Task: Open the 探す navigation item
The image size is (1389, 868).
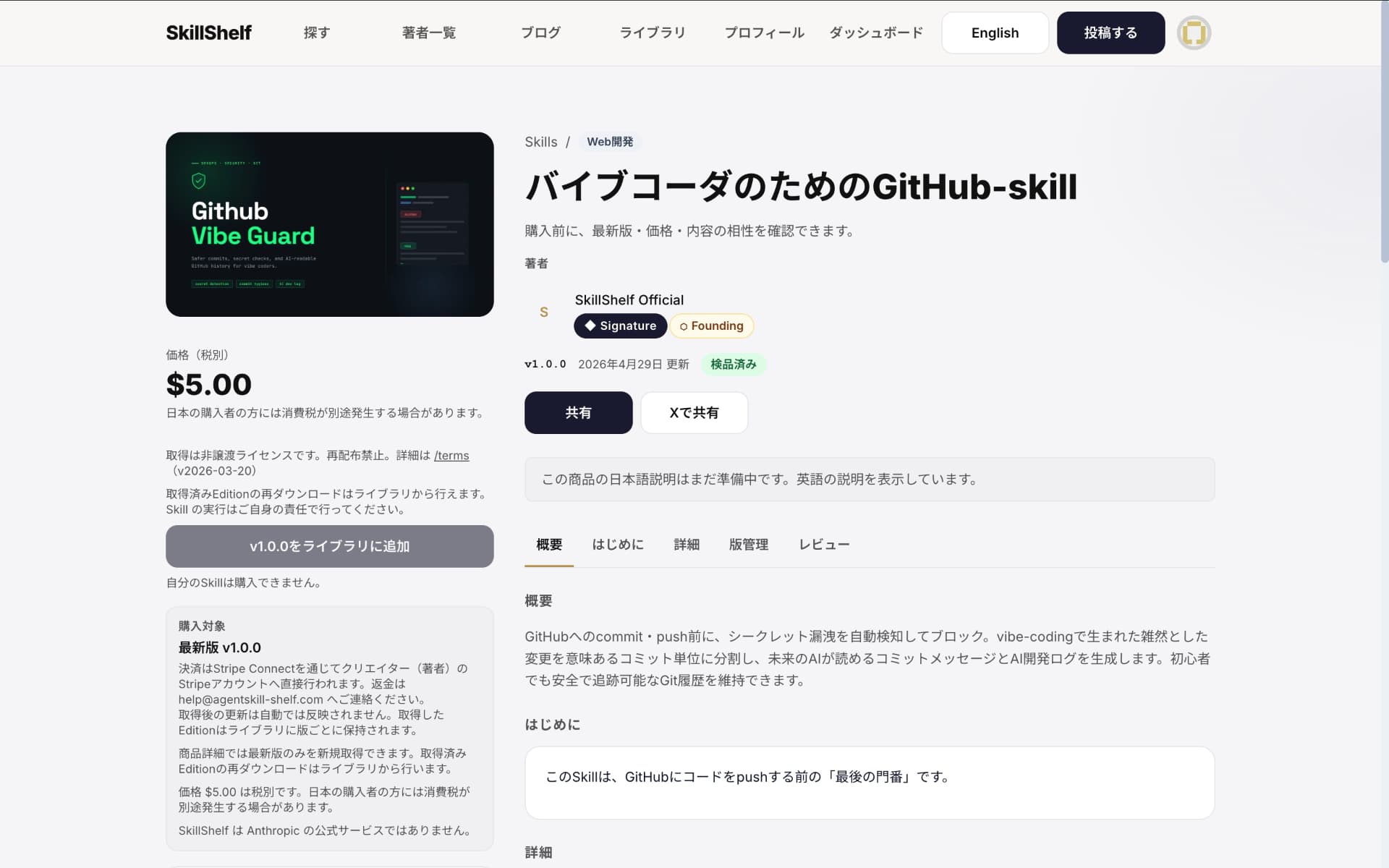Action: pyautogui.click(x=317, y=33)
